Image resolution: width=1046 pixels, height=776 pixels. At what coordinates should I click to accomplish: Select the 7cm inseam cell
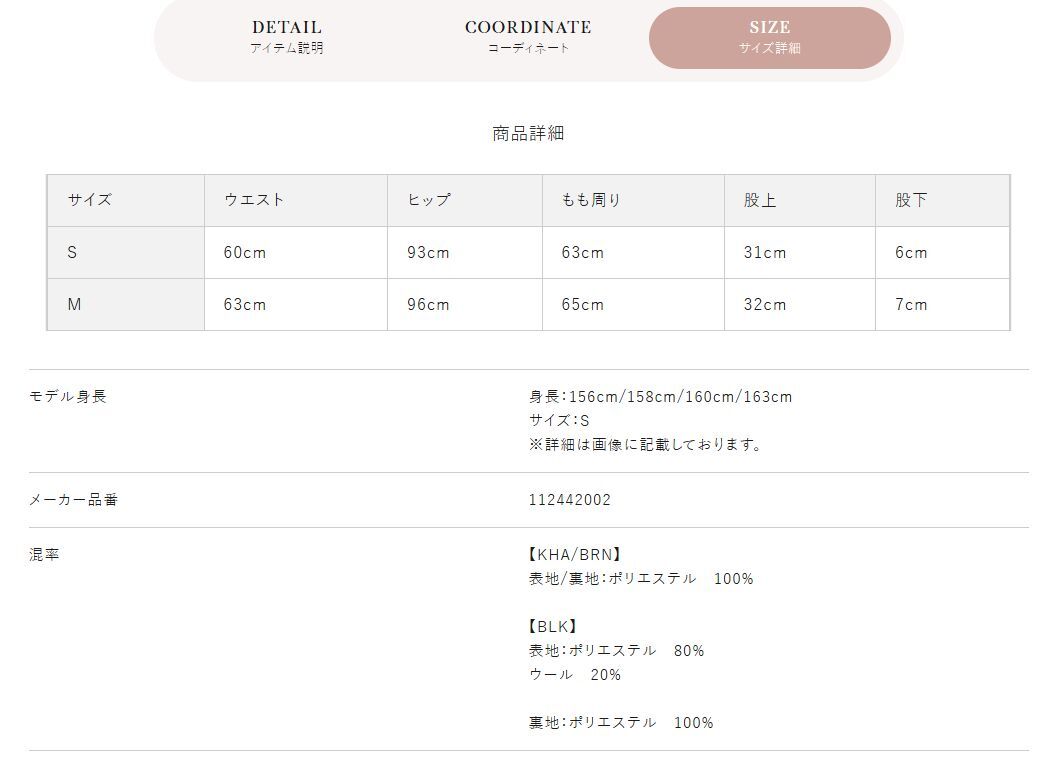911,305
